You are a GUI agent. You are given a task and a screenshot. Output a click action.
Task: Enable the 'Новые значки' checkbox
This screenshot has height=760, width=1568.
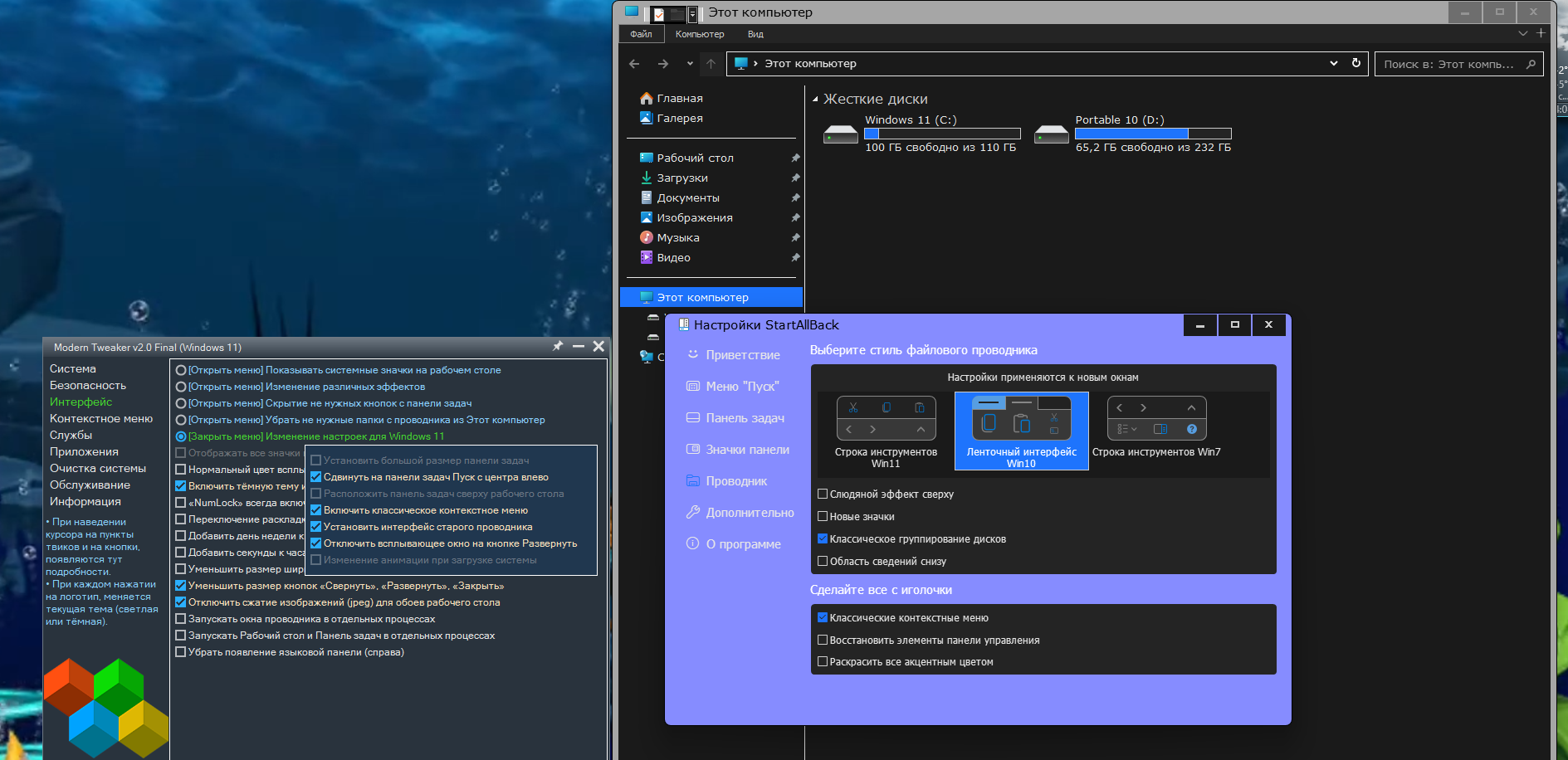pyautogui.click(x=823, y=516)
